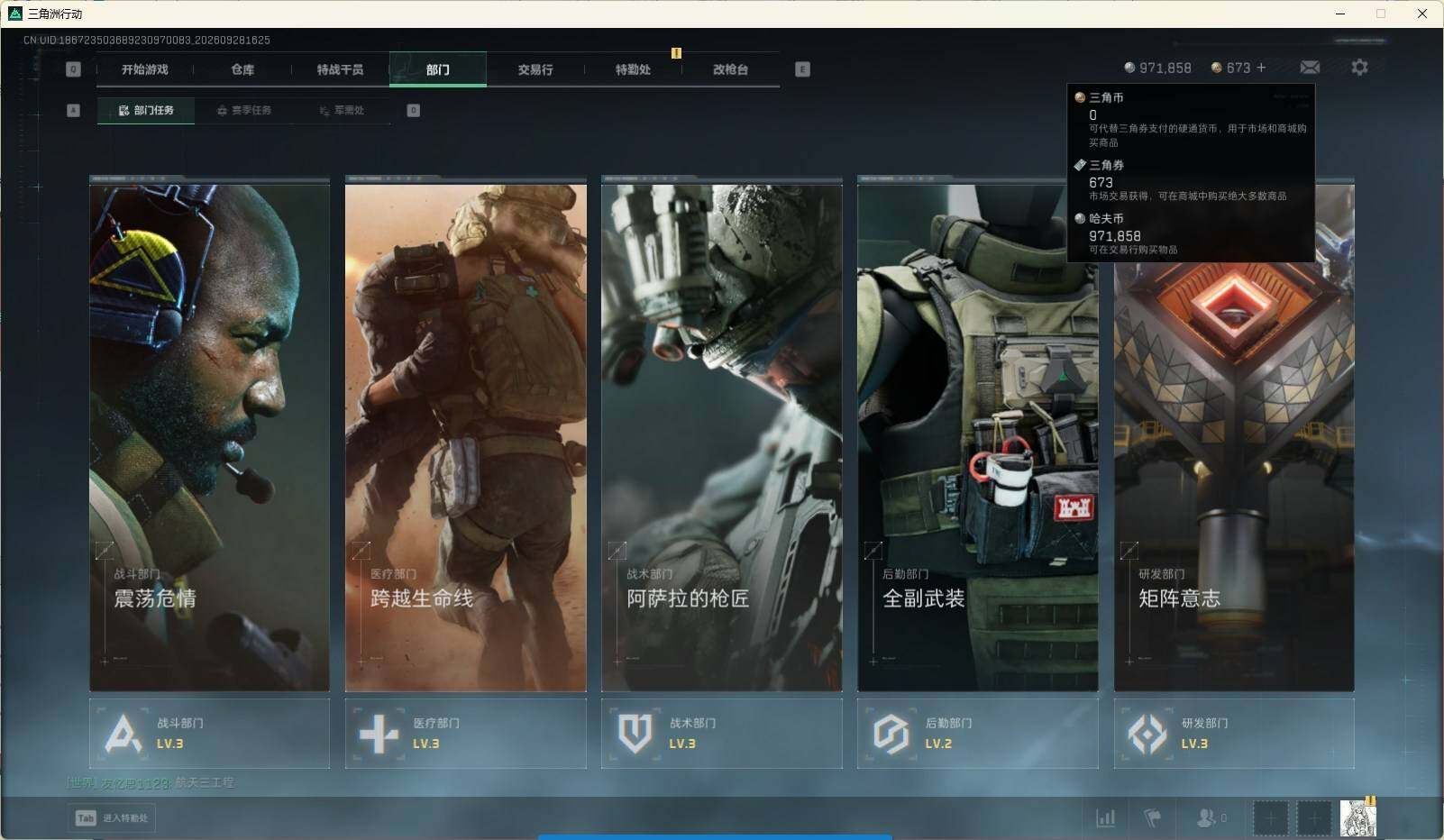Open the mail envelope icon

click(x=1310, y=68)
